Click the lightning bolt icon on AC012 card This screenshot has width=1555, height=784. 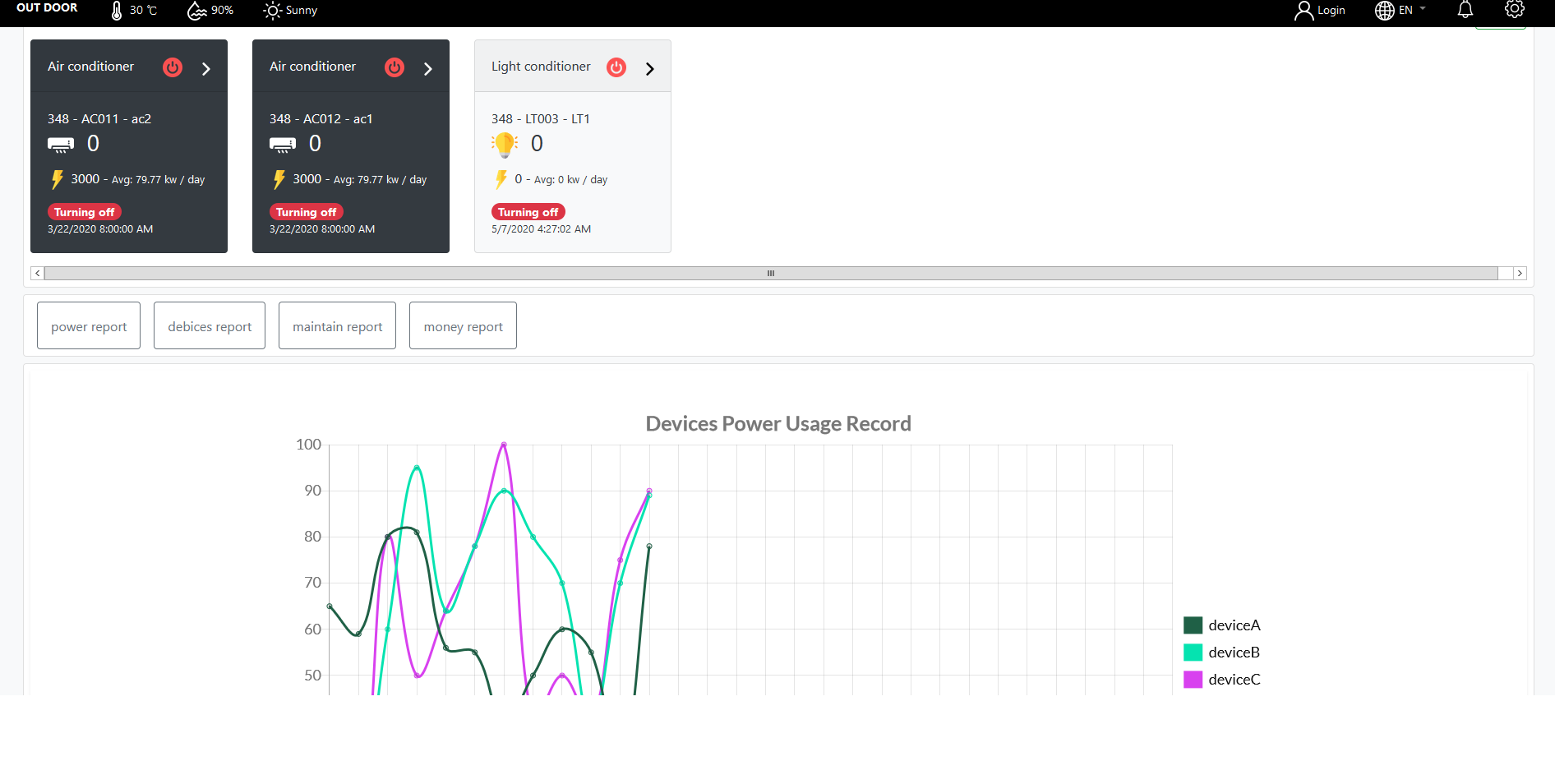[279, 179]
